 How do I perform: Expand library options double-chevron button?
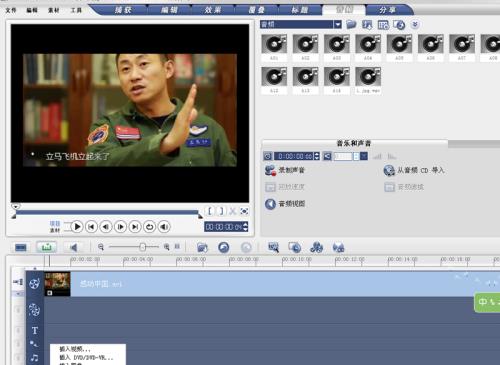point(415,25)
